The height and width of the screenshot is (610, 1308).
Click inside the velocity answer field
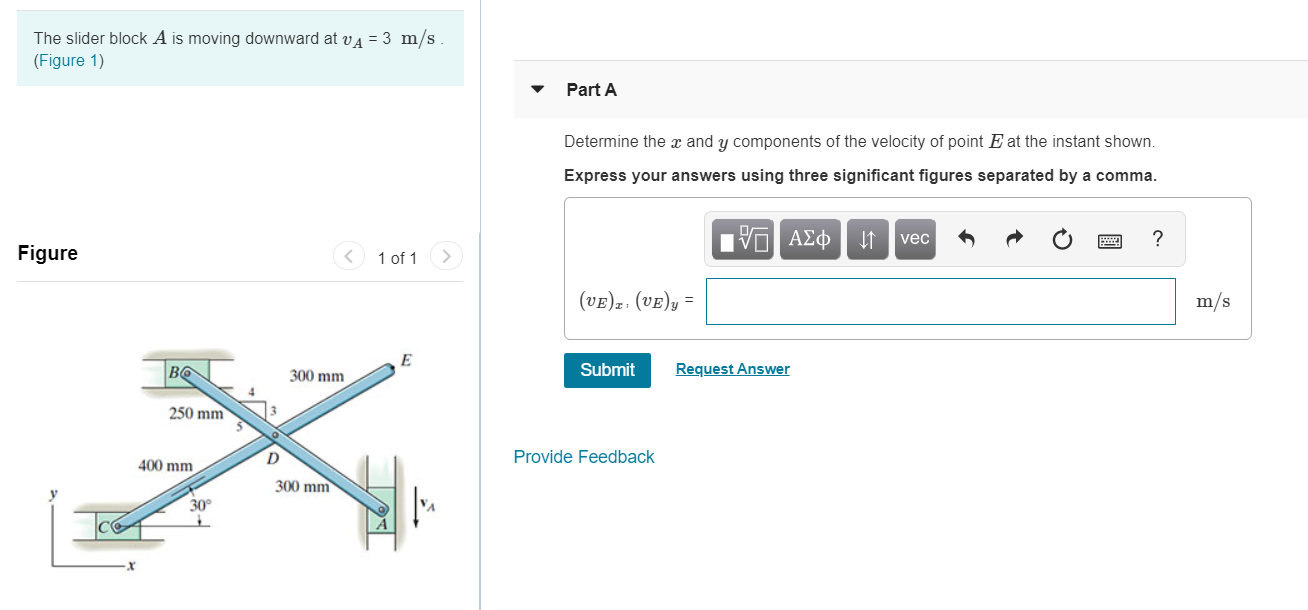(938, 300)
